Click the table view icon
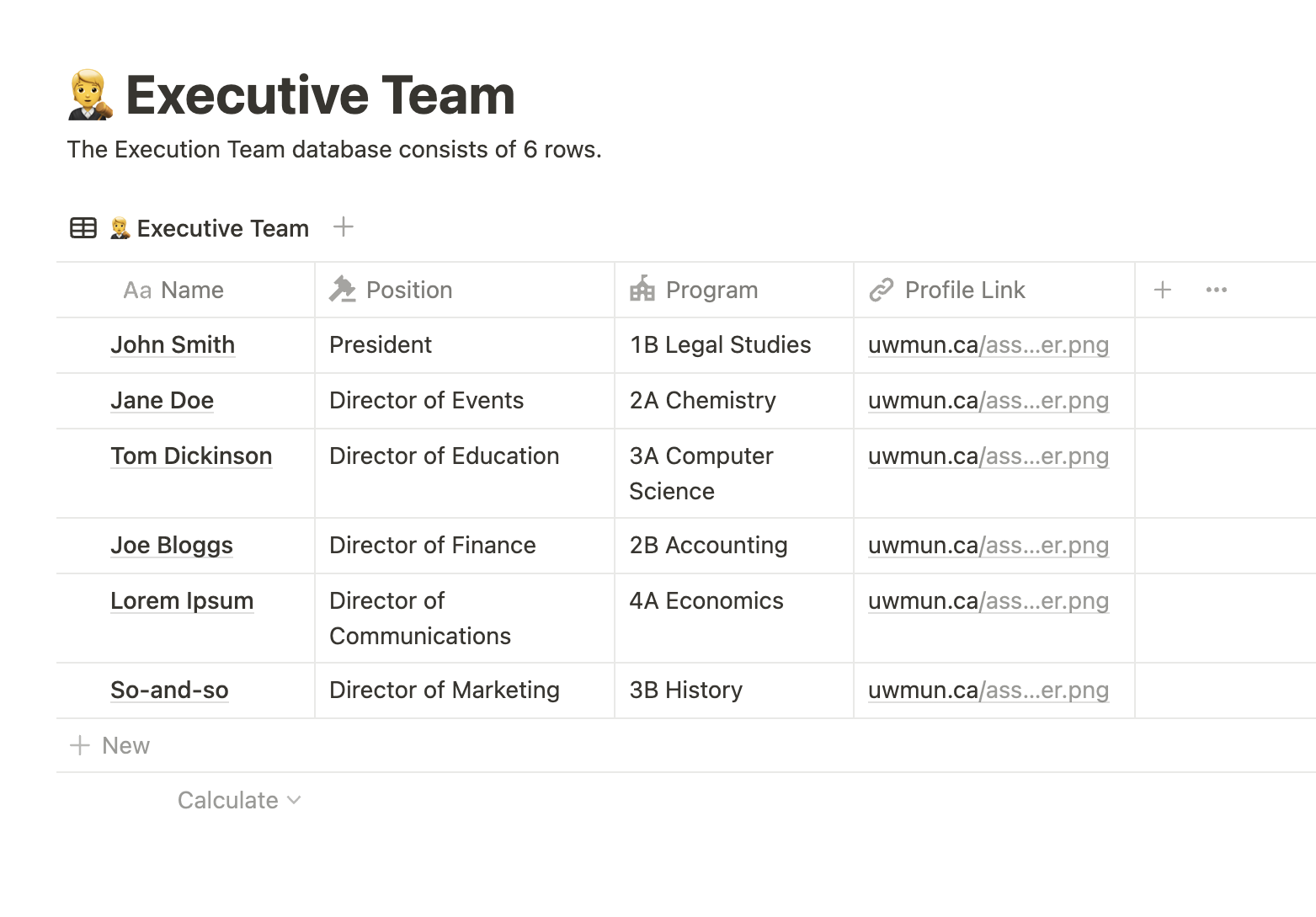Image resolution: width=1316 pixels, height=917 pixels. coord(83,228)
